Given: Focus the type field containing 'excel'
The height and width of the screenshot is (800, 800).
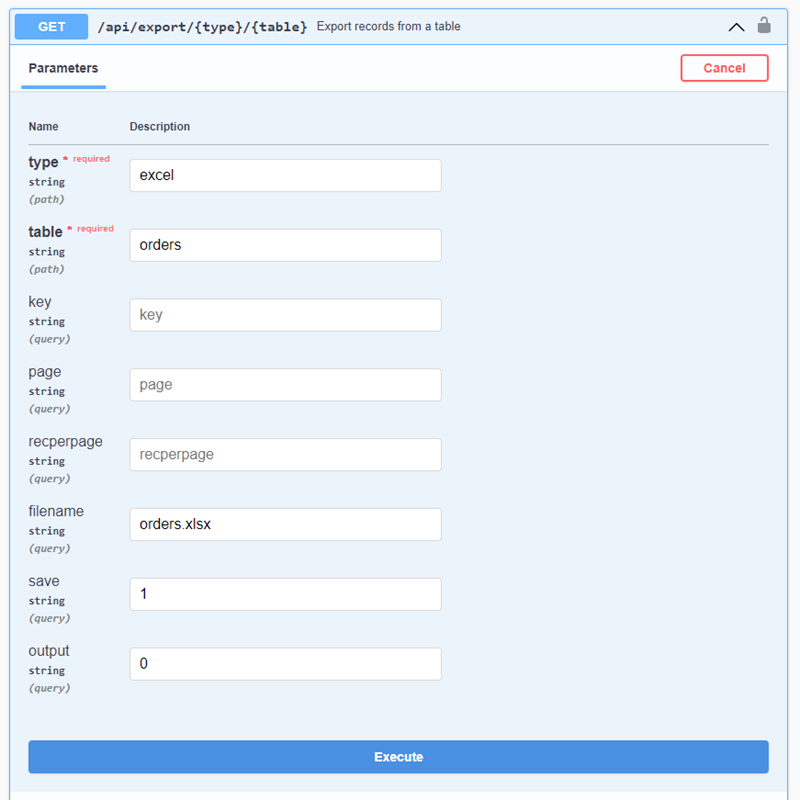Looking at the screenshot, I should pyautogui.click(x=285, y=175).
